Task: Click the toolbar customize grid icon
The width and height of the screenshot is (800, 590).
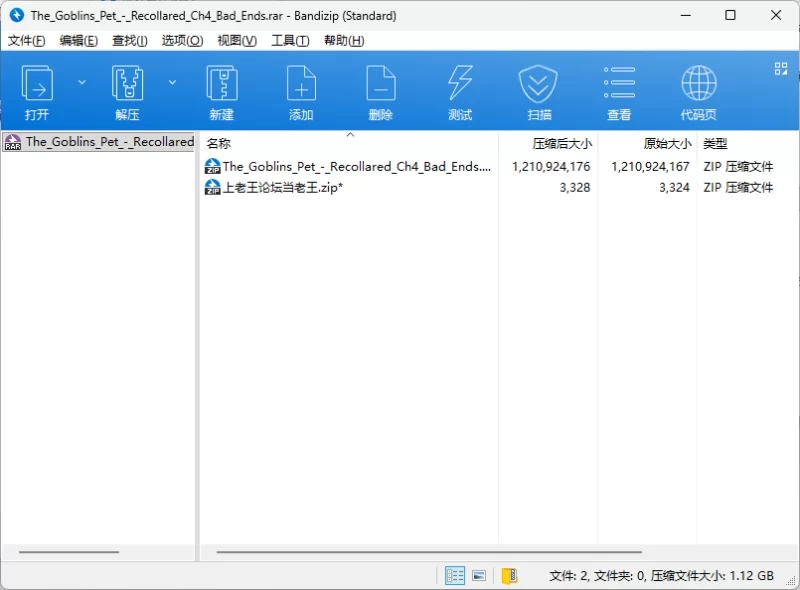Action: (x=781, y=68)
